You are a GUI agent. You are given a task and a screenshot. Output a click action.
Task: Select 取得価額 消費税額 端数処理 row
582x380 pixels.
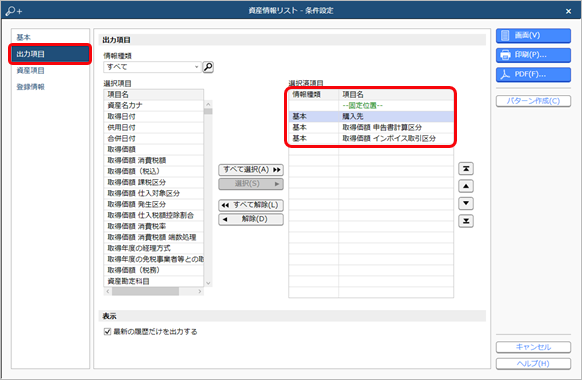(154, 237)
